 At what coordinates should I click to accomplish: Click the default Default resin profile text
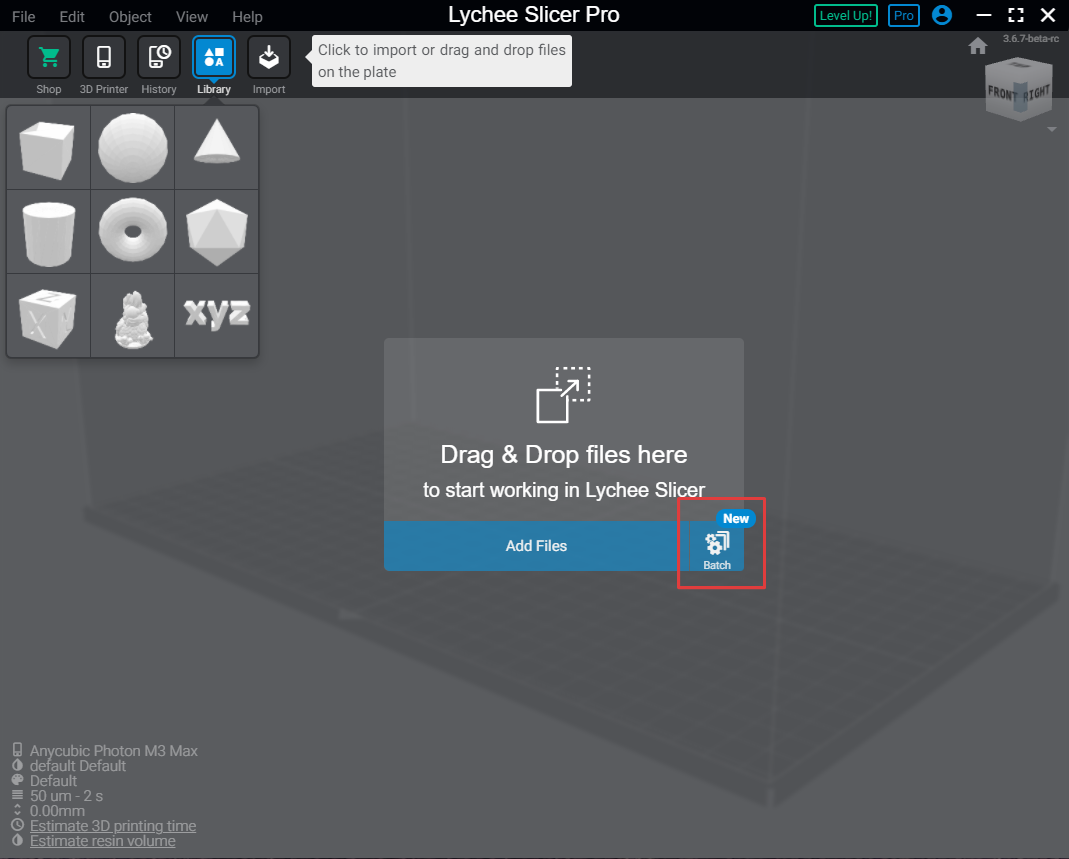pyautogui.click(x=78, y=766)
